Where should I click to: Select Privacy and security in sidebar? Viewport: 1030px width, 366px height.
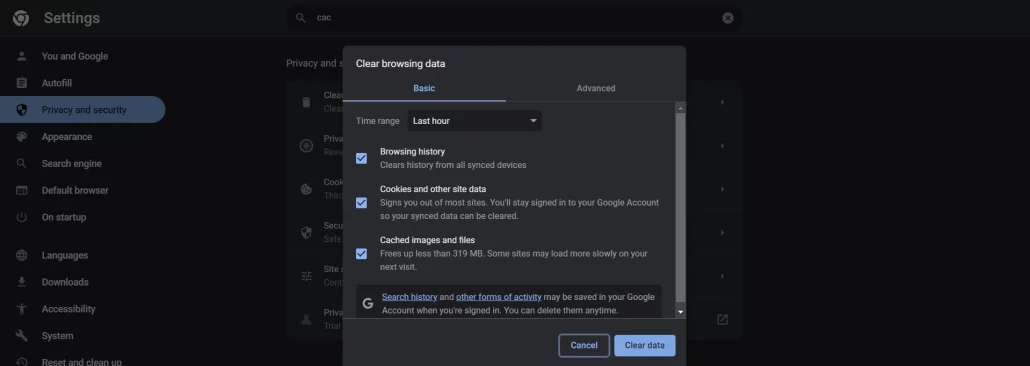click(x=83, y=110)
